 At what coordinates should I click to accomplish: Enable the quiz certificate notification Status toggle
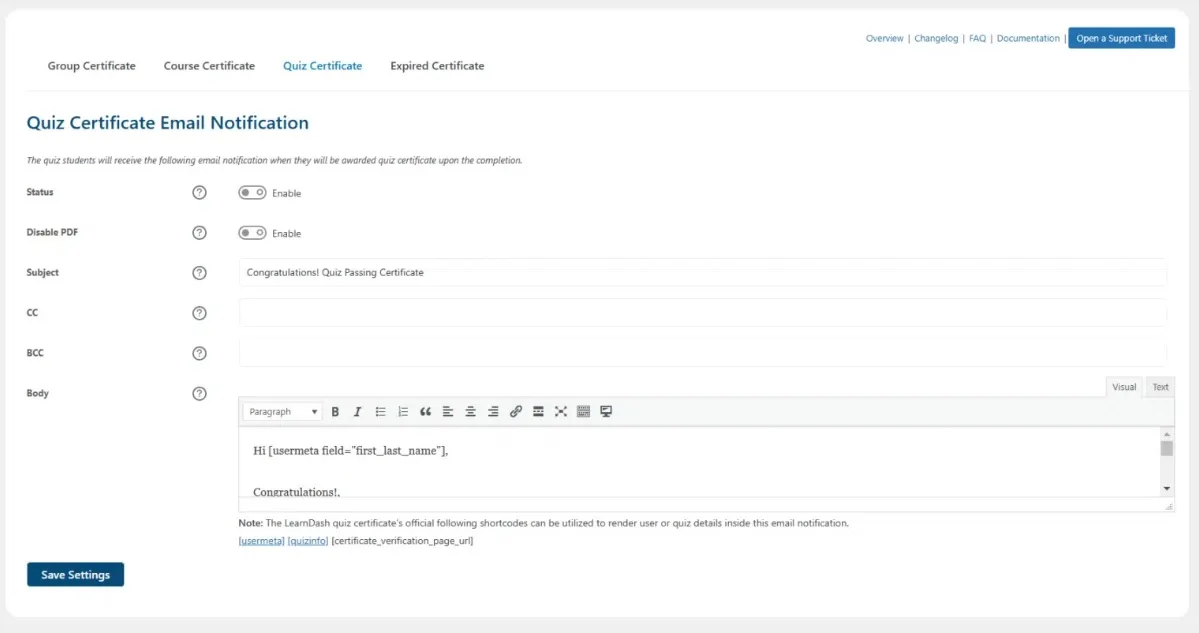251,192
